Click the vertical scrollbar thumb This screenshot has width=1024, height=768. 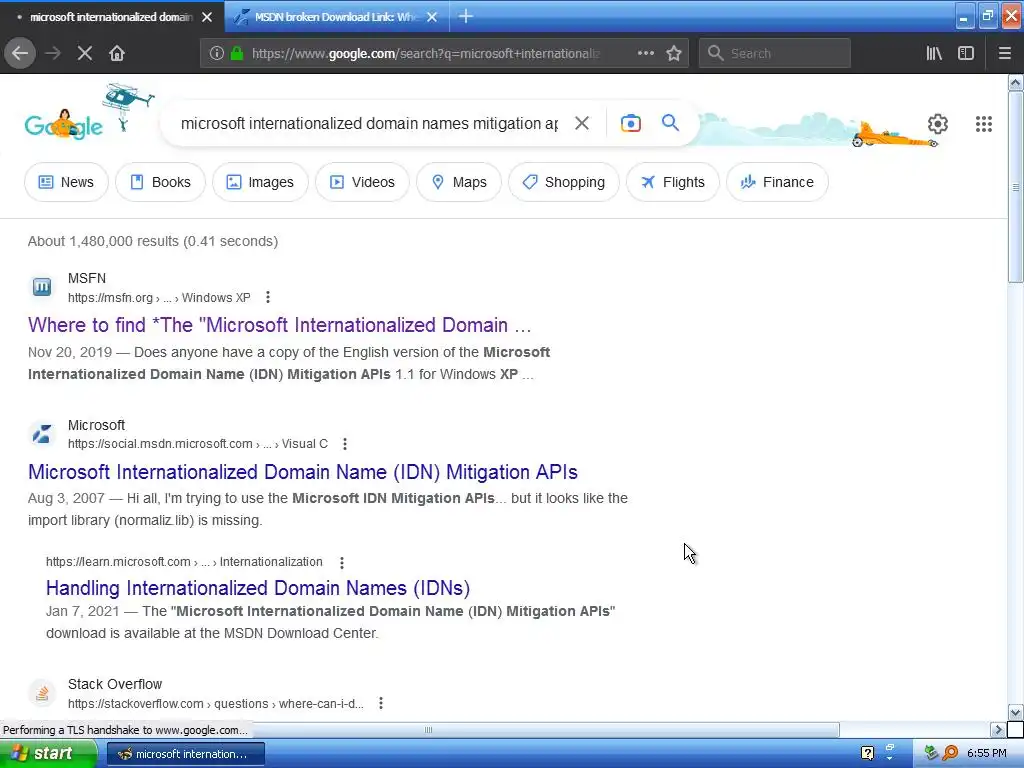pos(1015,187)
